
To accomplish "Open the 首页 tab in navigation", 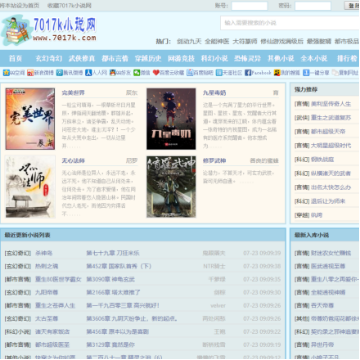I will pos(15,58).
